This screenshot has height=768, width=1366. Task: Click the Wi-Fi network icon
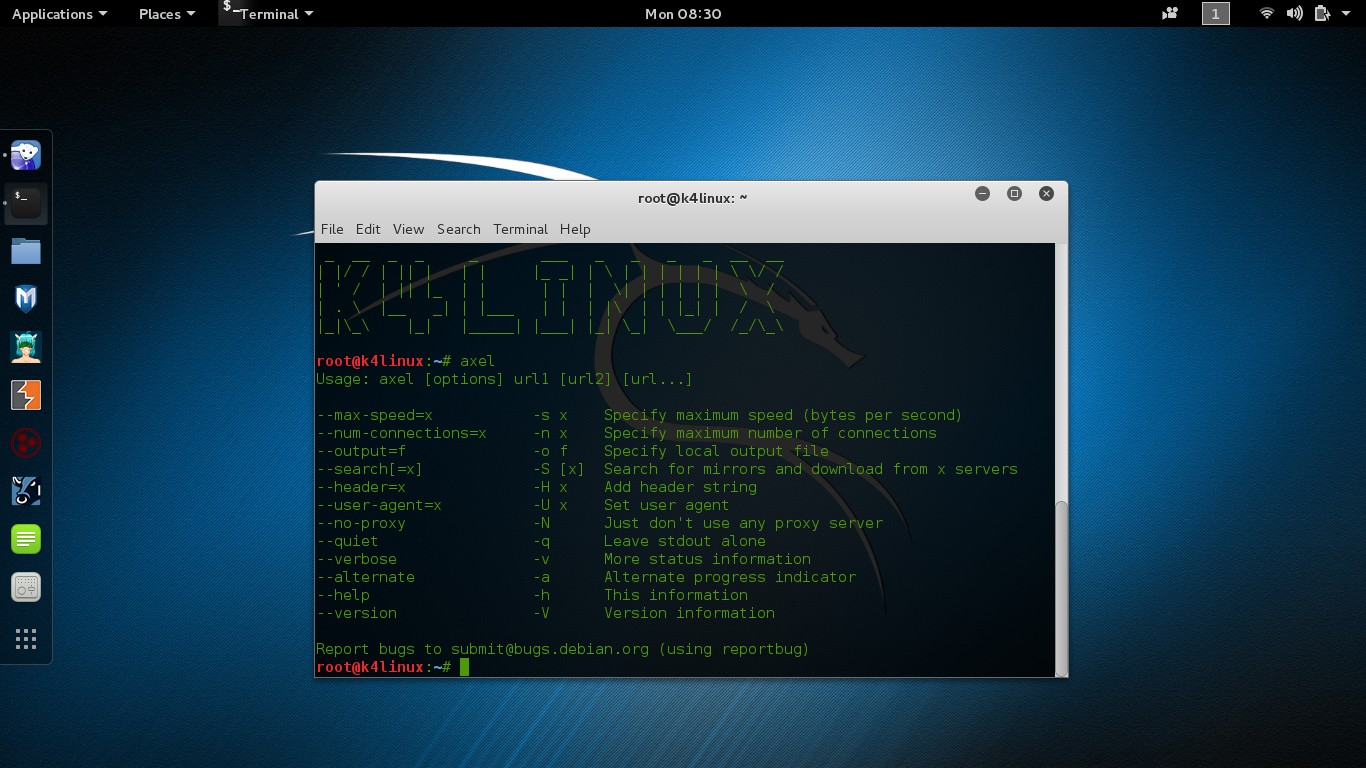[1267, 14]
